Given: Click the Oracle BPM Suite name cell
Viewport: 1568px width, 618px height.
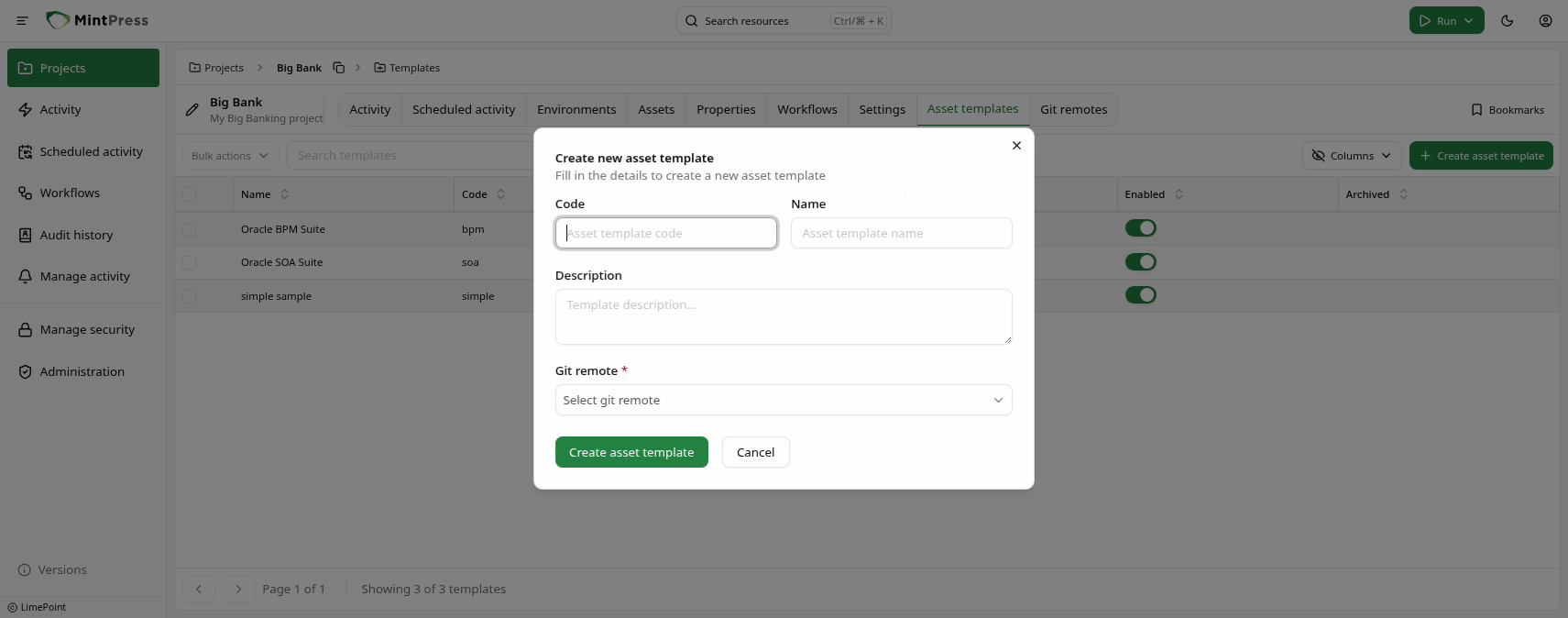Looking at the screenshot, I should click(x=282, y=229).
